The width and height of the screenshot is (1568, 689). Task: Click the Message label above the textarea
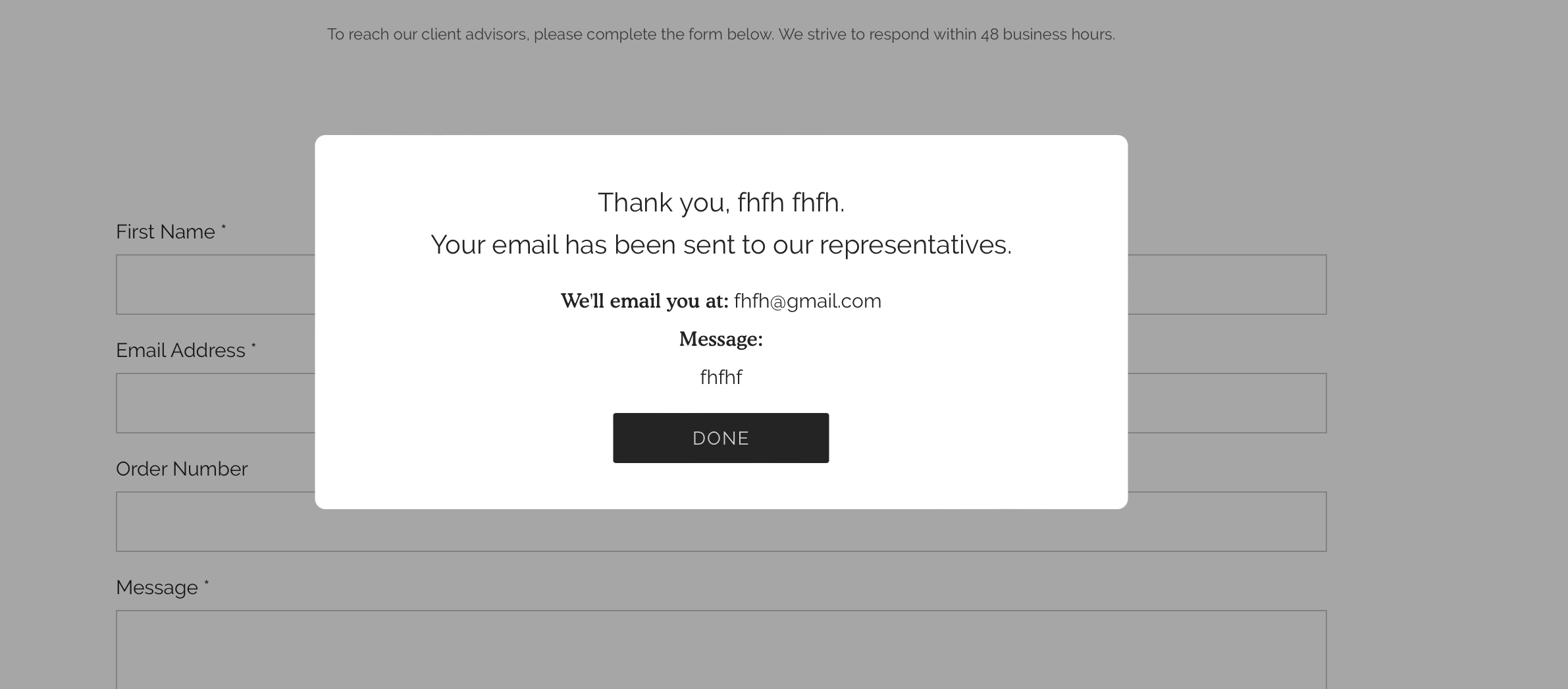point(157,588)
